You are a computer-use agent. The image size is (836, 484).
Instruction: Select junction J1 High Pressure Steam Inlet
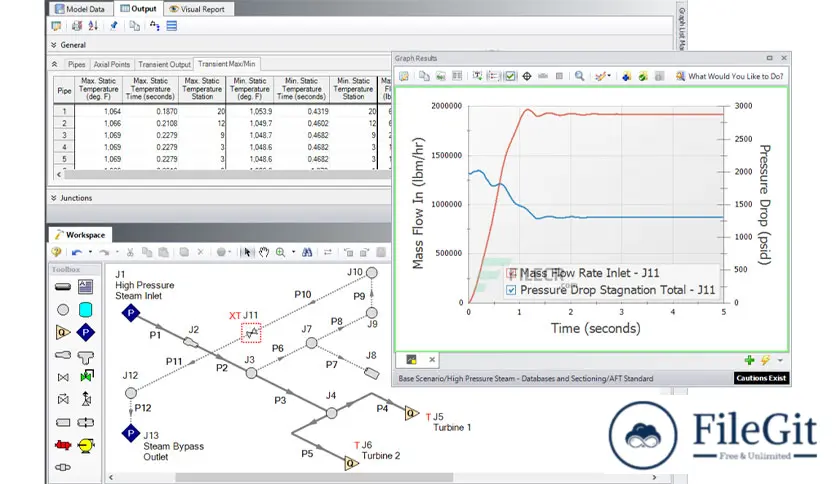pyautogui.click(x=131, y=313)
